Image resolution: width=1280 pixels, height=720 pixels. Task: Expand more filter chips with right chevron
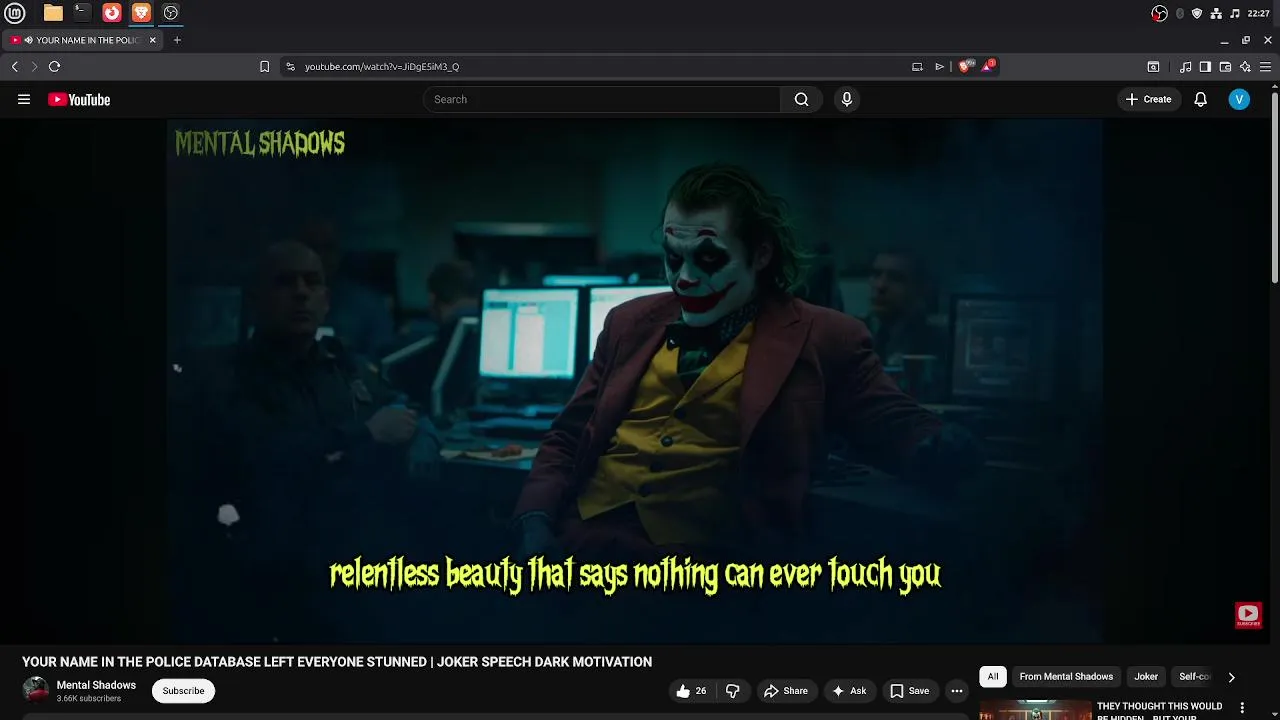click(1231, 677)
